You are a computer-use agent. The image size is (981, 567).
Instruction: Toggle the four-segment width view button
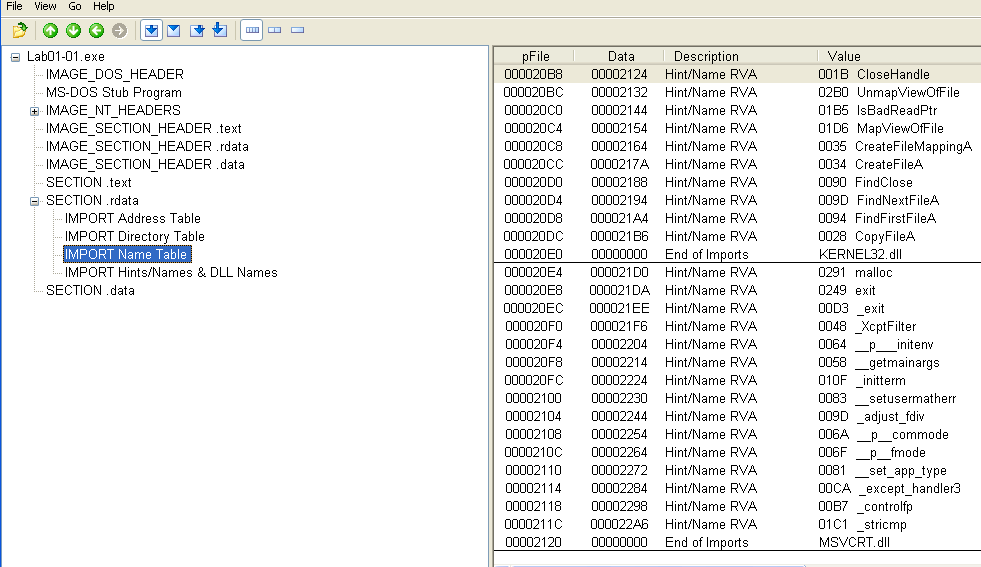252,30
